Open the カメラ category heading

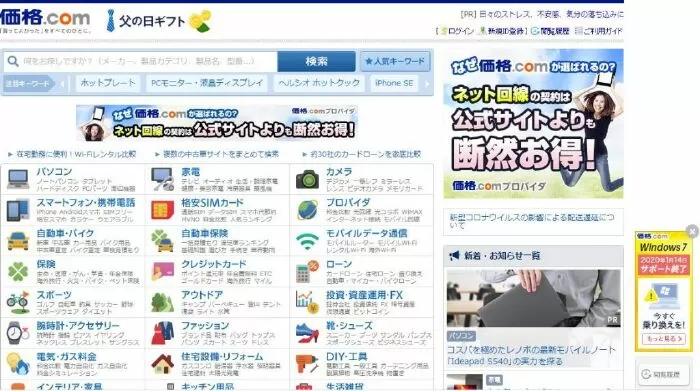click(339, 171)
